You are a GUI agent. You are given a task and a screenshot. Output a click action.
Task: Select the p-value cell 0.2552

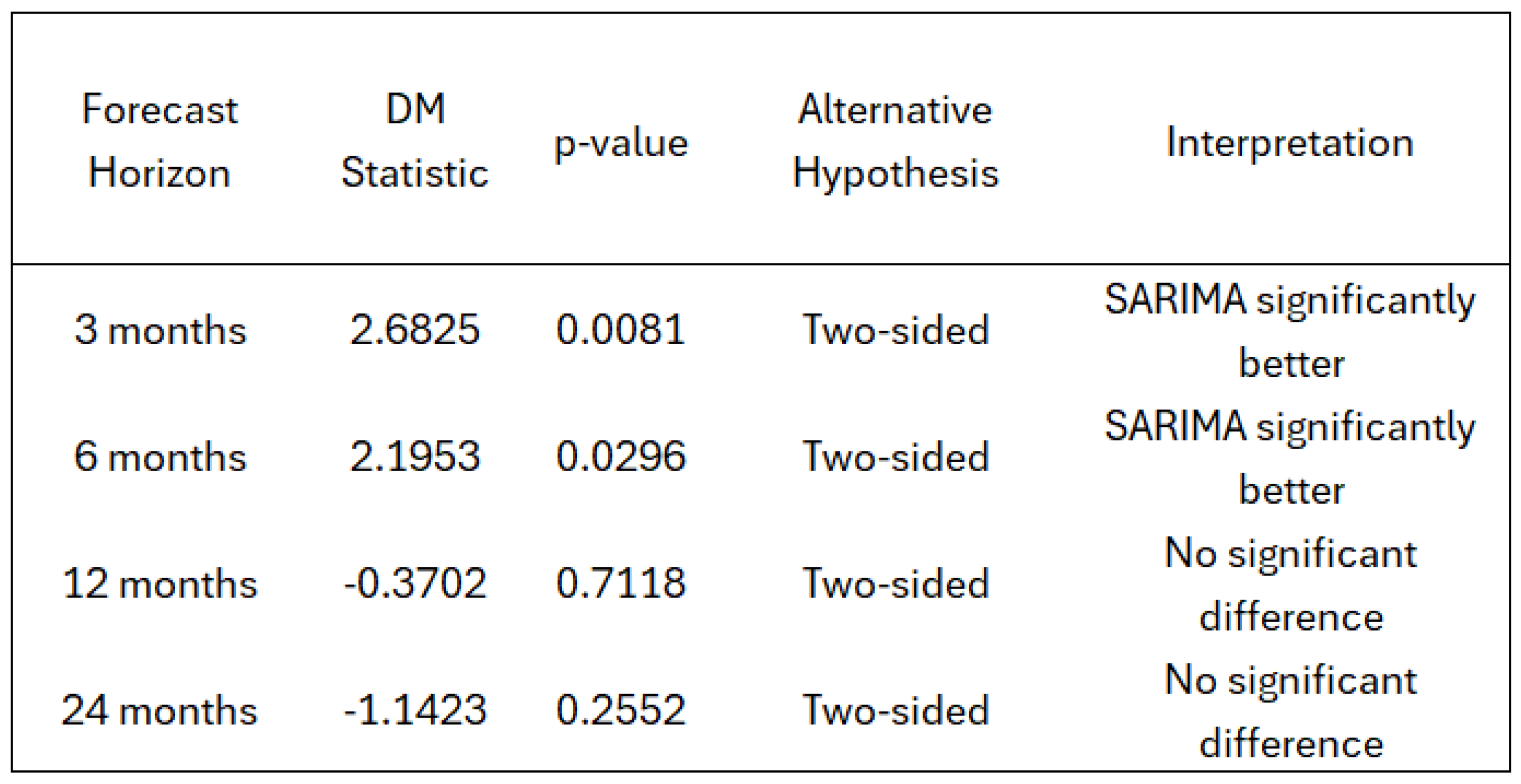(x=621, y=709)
